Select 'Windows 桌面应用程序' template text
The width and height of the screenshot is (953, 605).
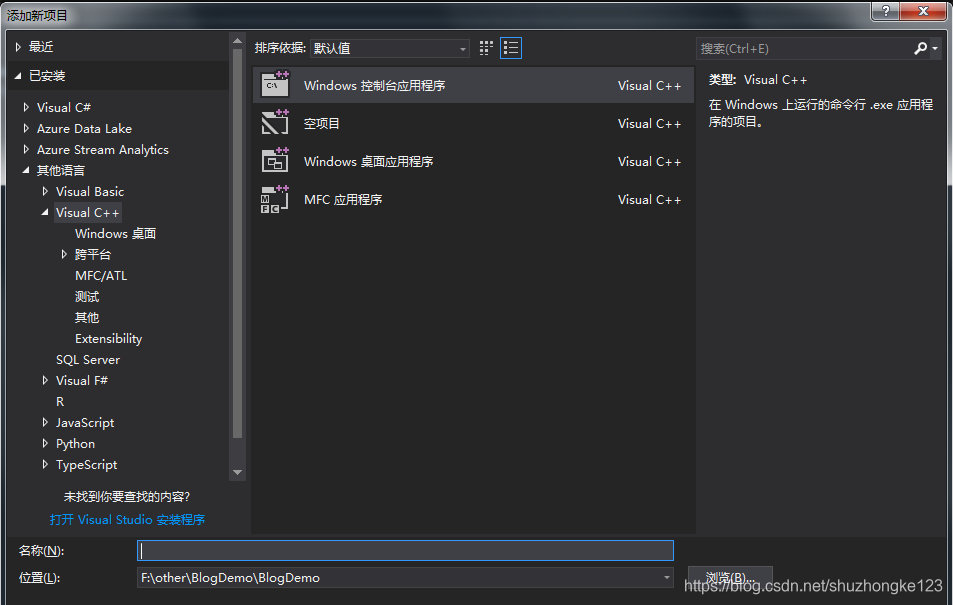[x=368, y=162]
